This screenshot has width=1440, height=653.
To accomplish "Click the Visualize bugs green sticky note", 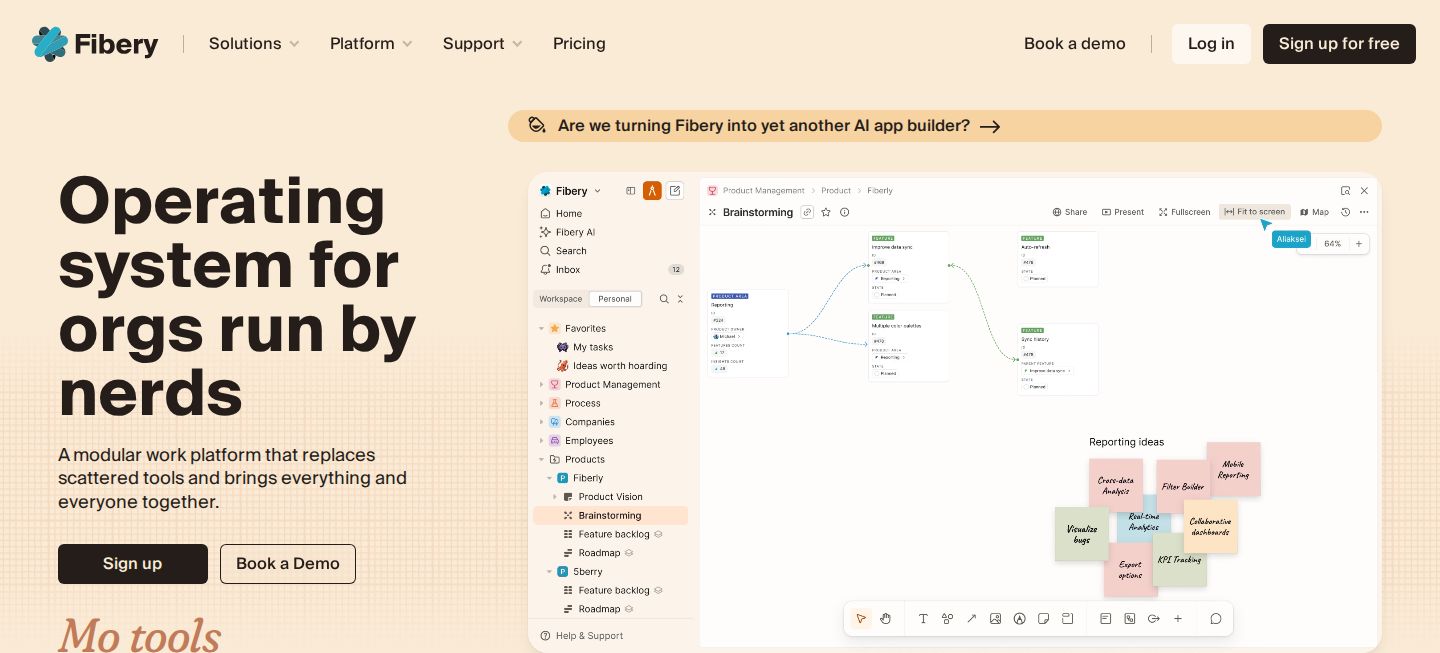I will click(1082, 534).
